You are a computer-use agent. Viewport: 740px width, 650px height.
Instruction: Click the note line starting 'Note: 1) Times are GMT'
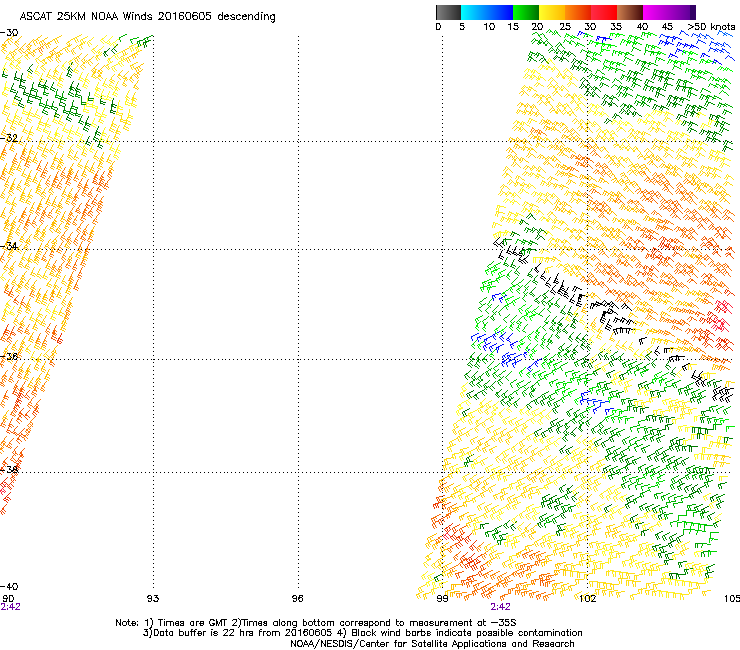point(316,623)
